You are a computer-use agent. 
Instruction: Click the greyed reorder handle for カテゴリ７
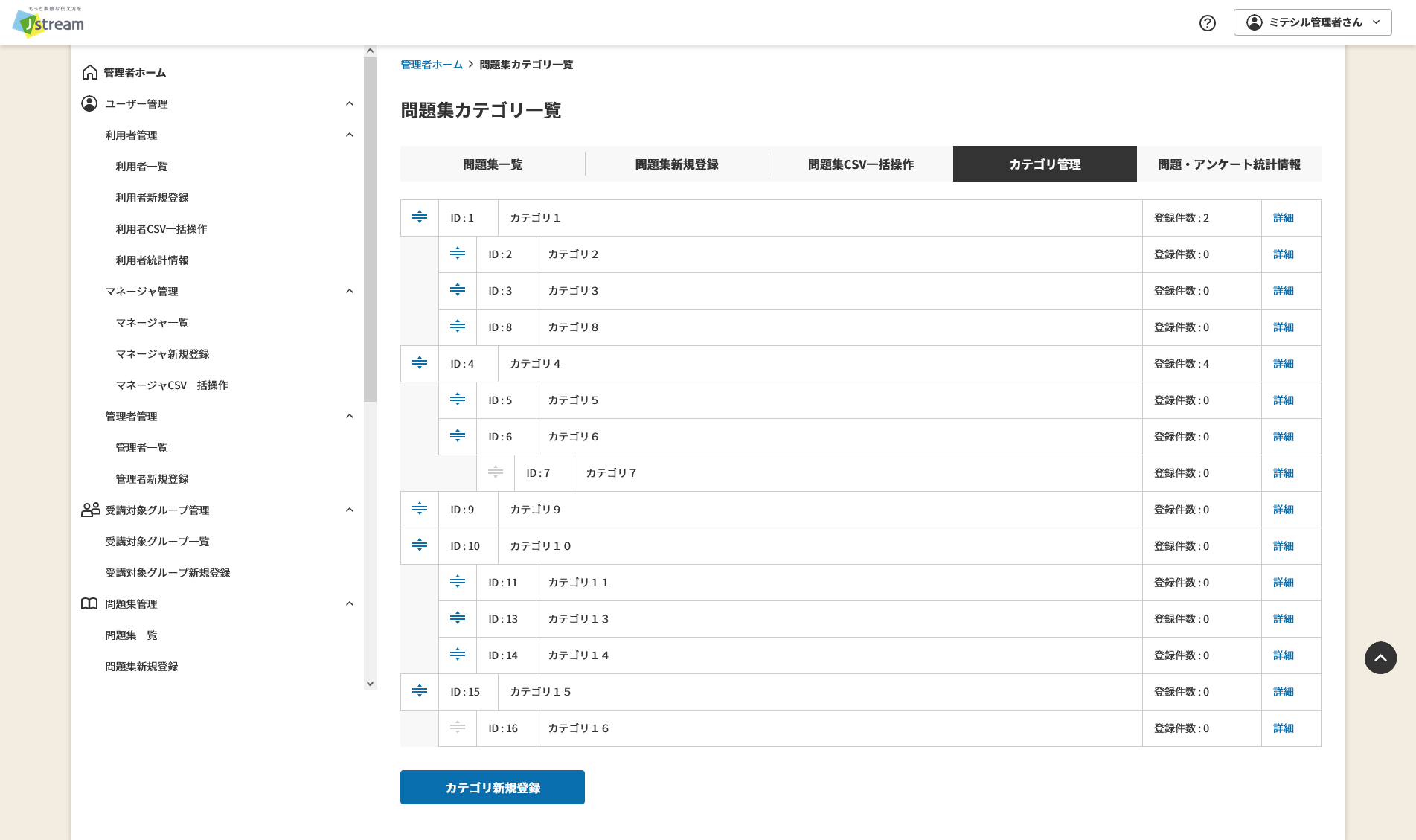click(496, 472)
